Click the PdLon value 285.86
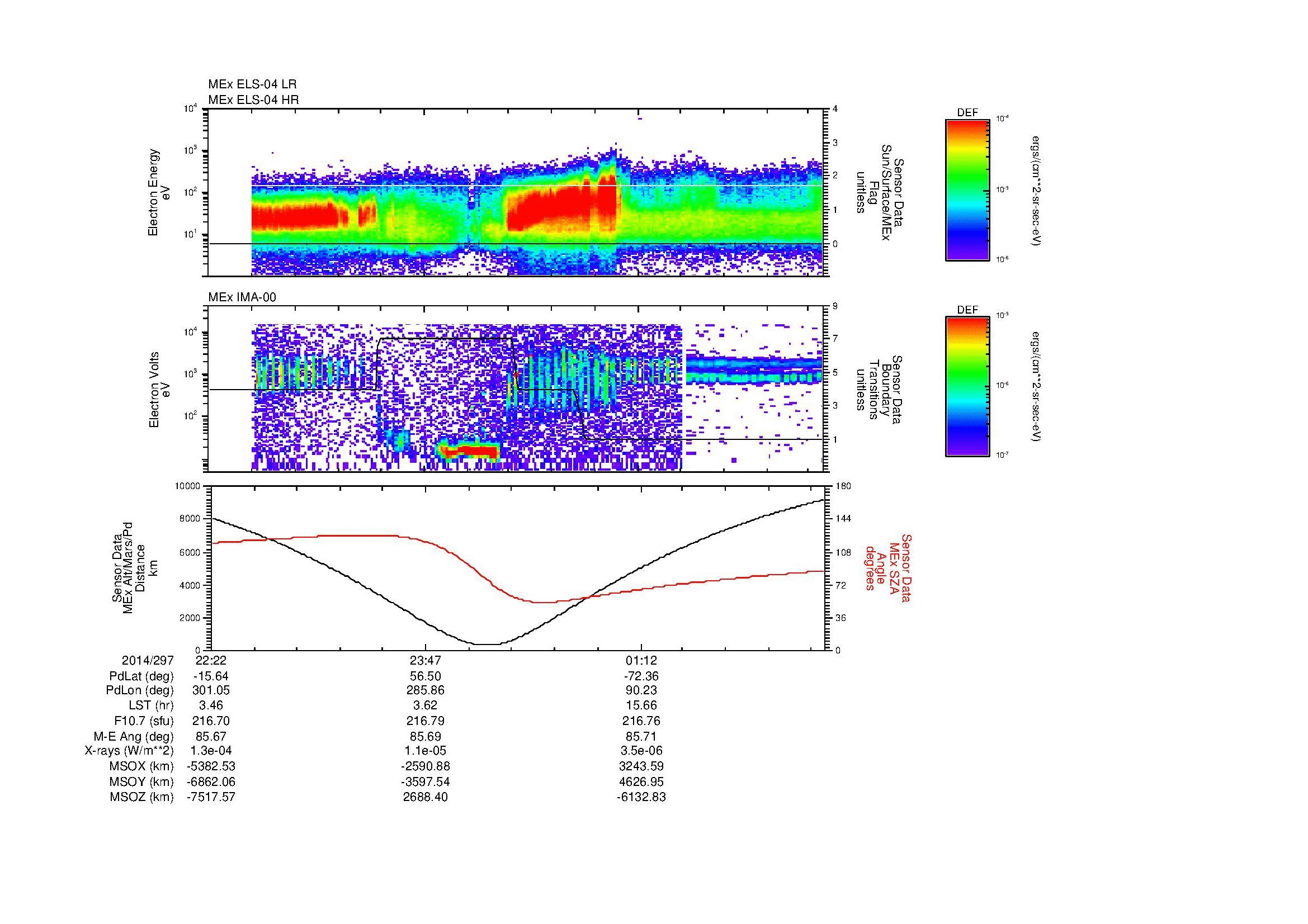 point(426,690)
